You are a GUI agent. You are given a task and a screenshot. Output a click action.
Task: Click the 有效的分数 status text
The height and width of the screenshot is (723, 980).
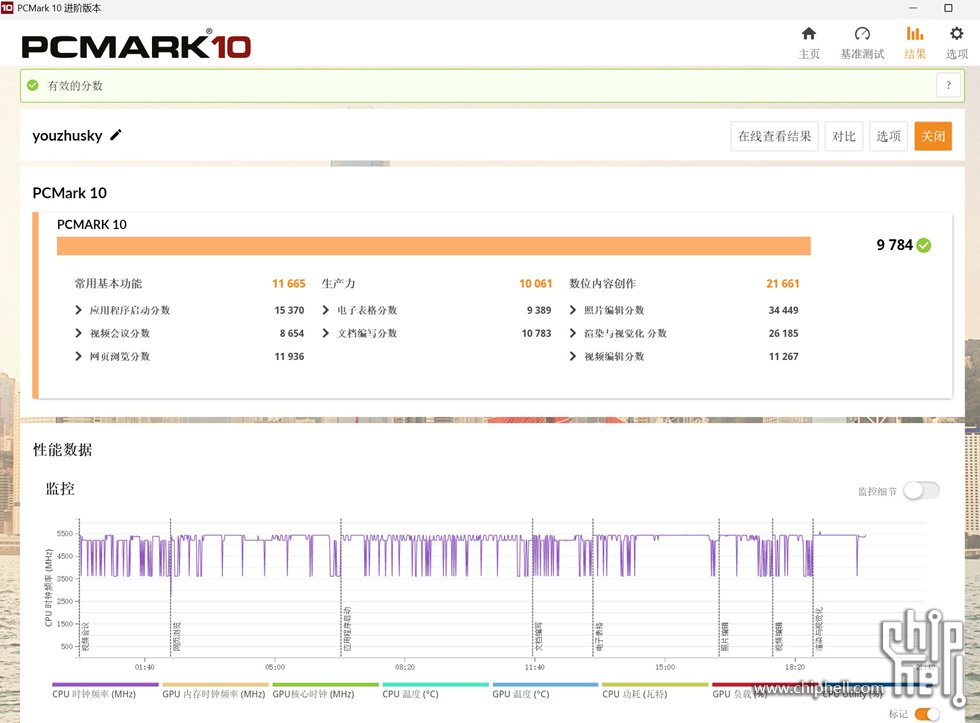[x=75, y=86]
